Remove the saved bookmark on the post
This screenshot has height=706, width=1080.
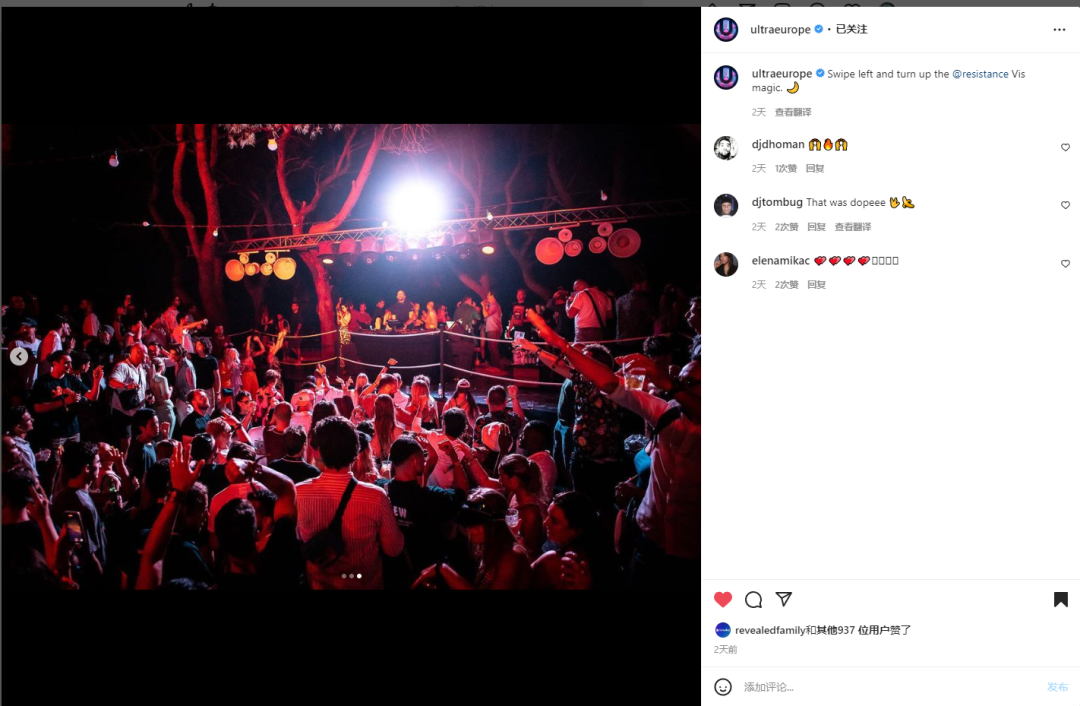coord(1061,599)
